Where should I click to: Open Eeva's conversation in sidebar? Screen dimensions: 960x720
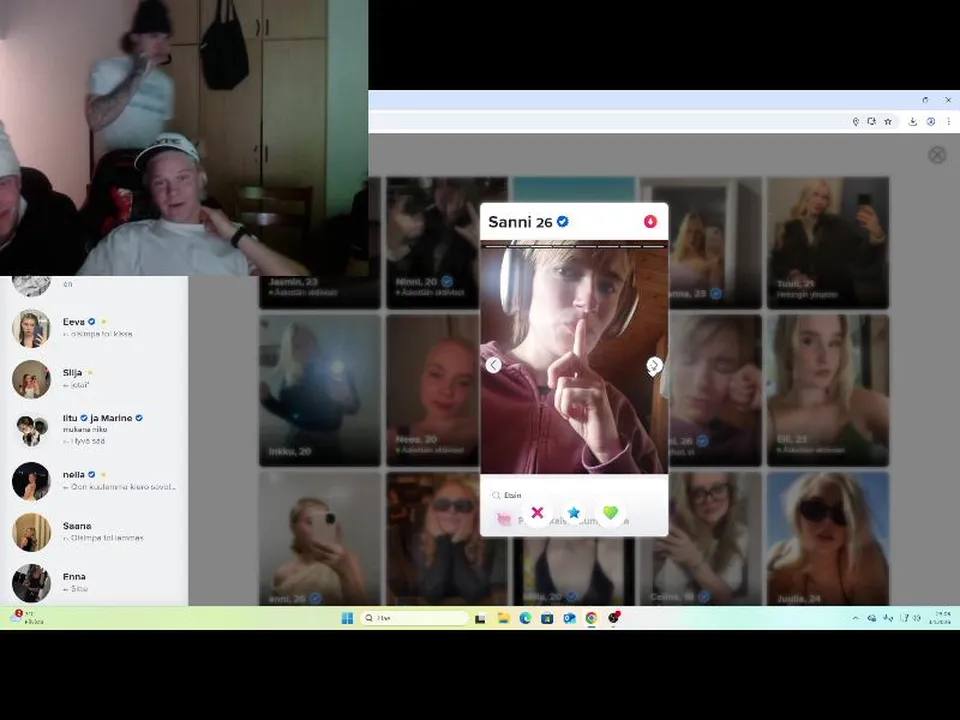(x=95, y=328)
